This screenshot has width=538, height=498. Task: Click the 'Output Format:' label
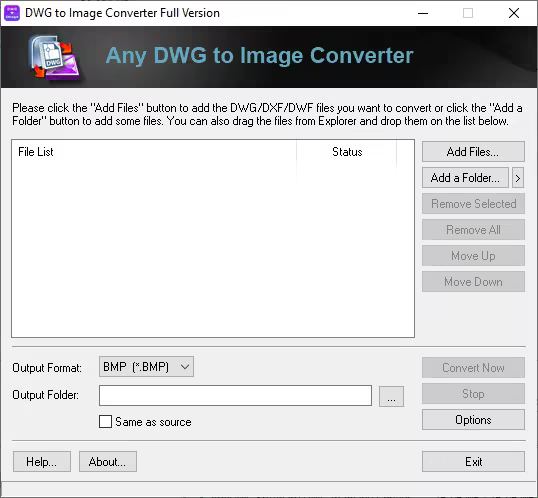coord(47,368)
